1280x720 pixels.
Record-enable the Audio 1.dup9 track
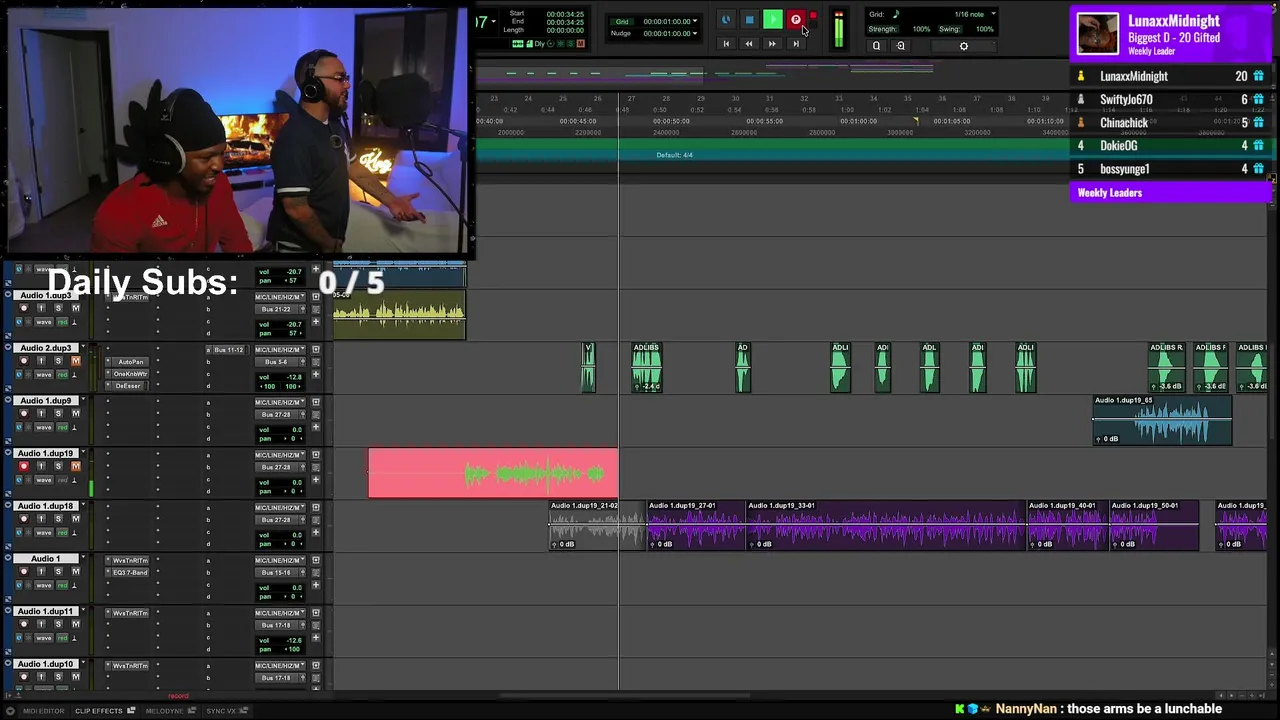24,414
